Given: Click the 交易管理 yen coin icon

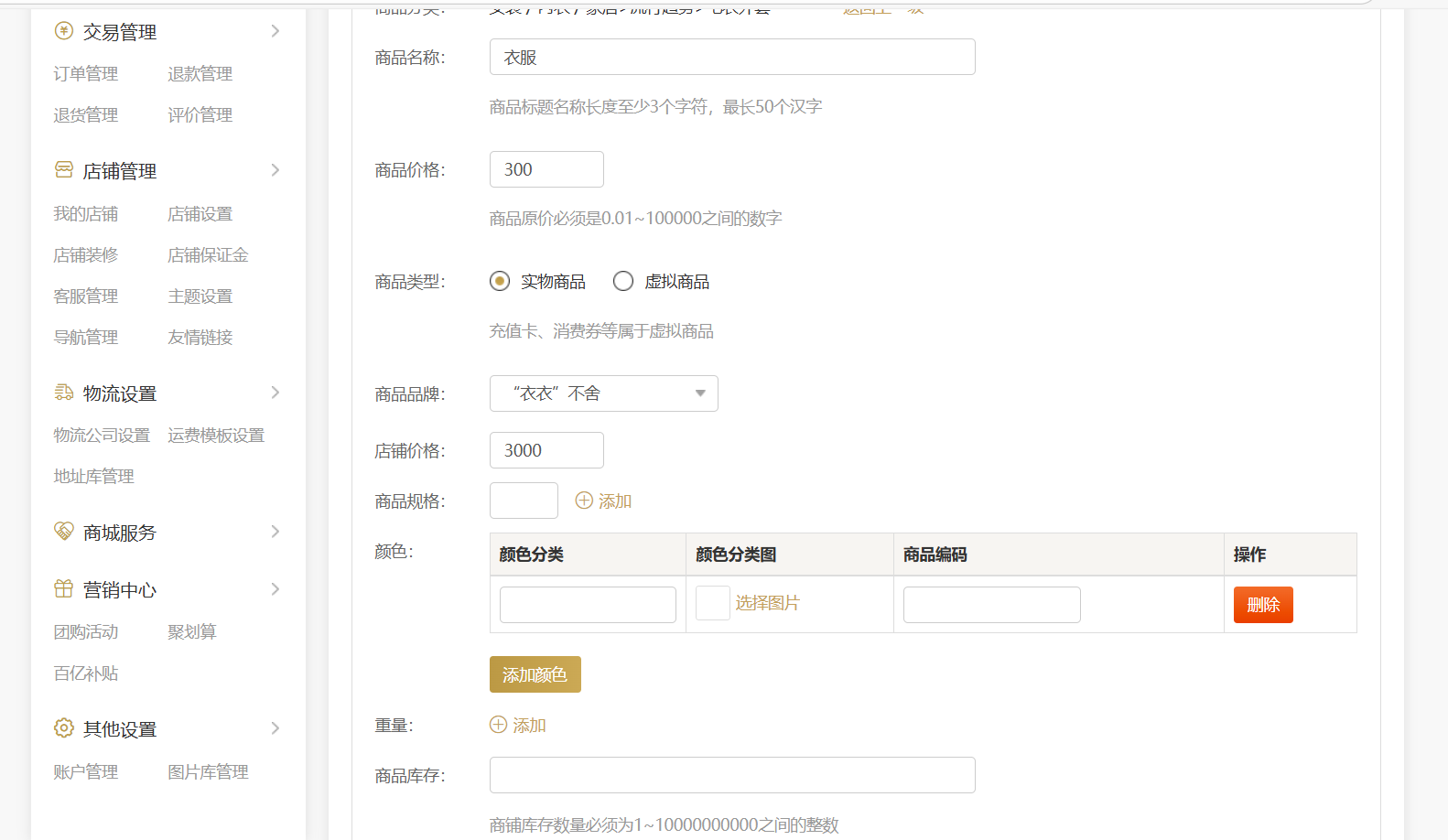Looking at the screenshot, I should pos(63,31).
